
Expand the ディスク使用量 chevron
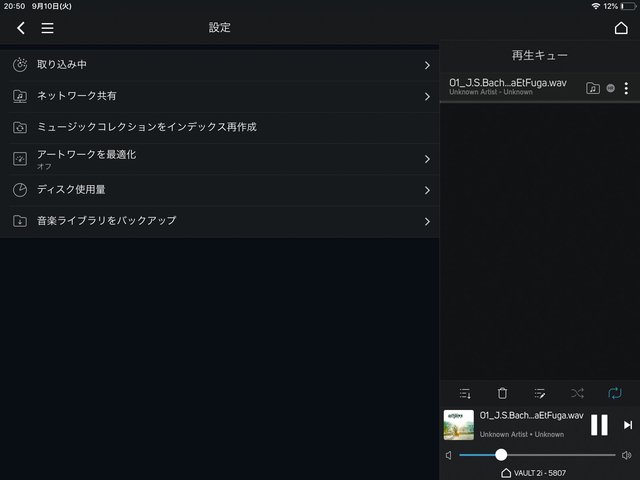point(427,190)
